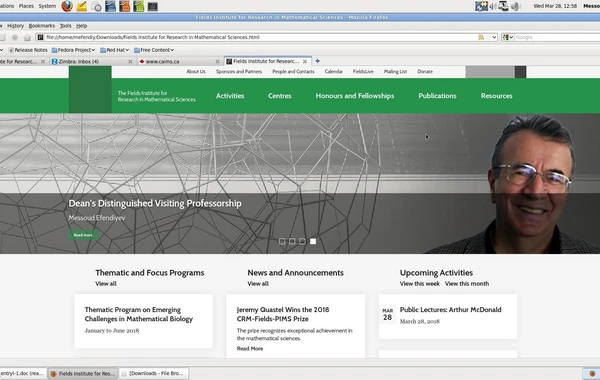
Task: Open the Tools menu
Action: 65,26
